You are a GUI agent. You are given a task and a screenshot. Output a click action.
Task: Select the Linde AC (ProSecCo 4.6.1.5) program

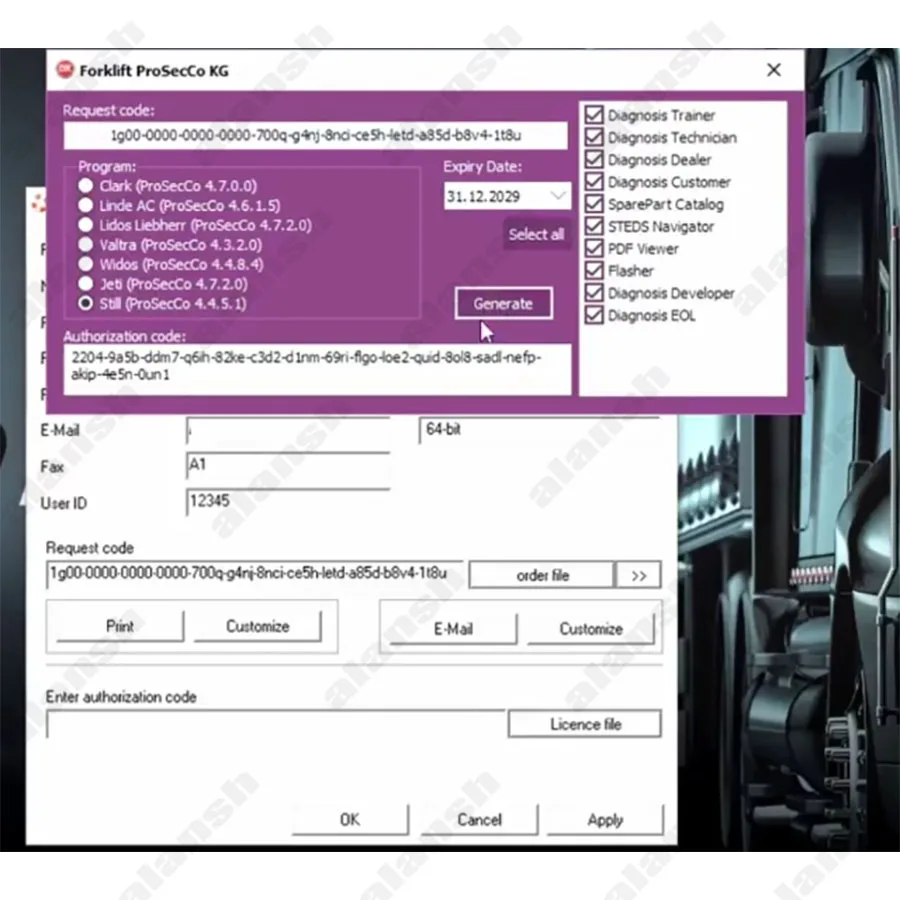[x=86, y=205]
